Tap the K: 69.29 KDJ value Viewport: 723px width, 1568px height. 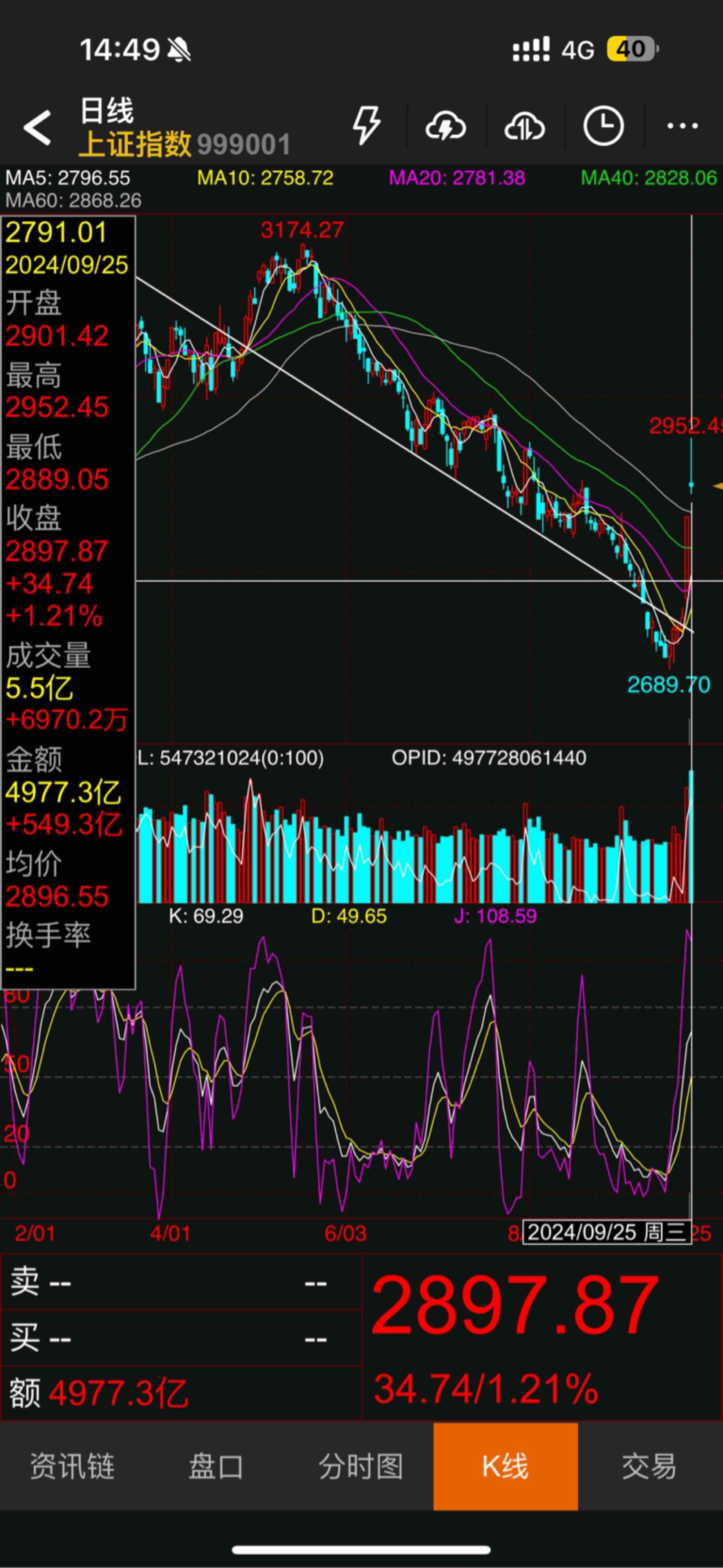tap(206, 915)
